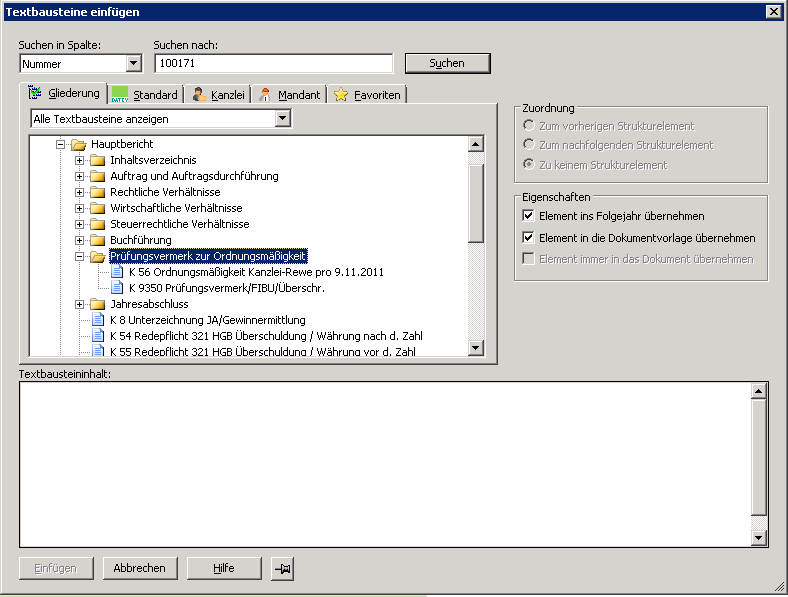This screenshot has height=597, width=788.
Task: Select the Zu keinem Strukturelement radio option
Action: coord(528,164)
